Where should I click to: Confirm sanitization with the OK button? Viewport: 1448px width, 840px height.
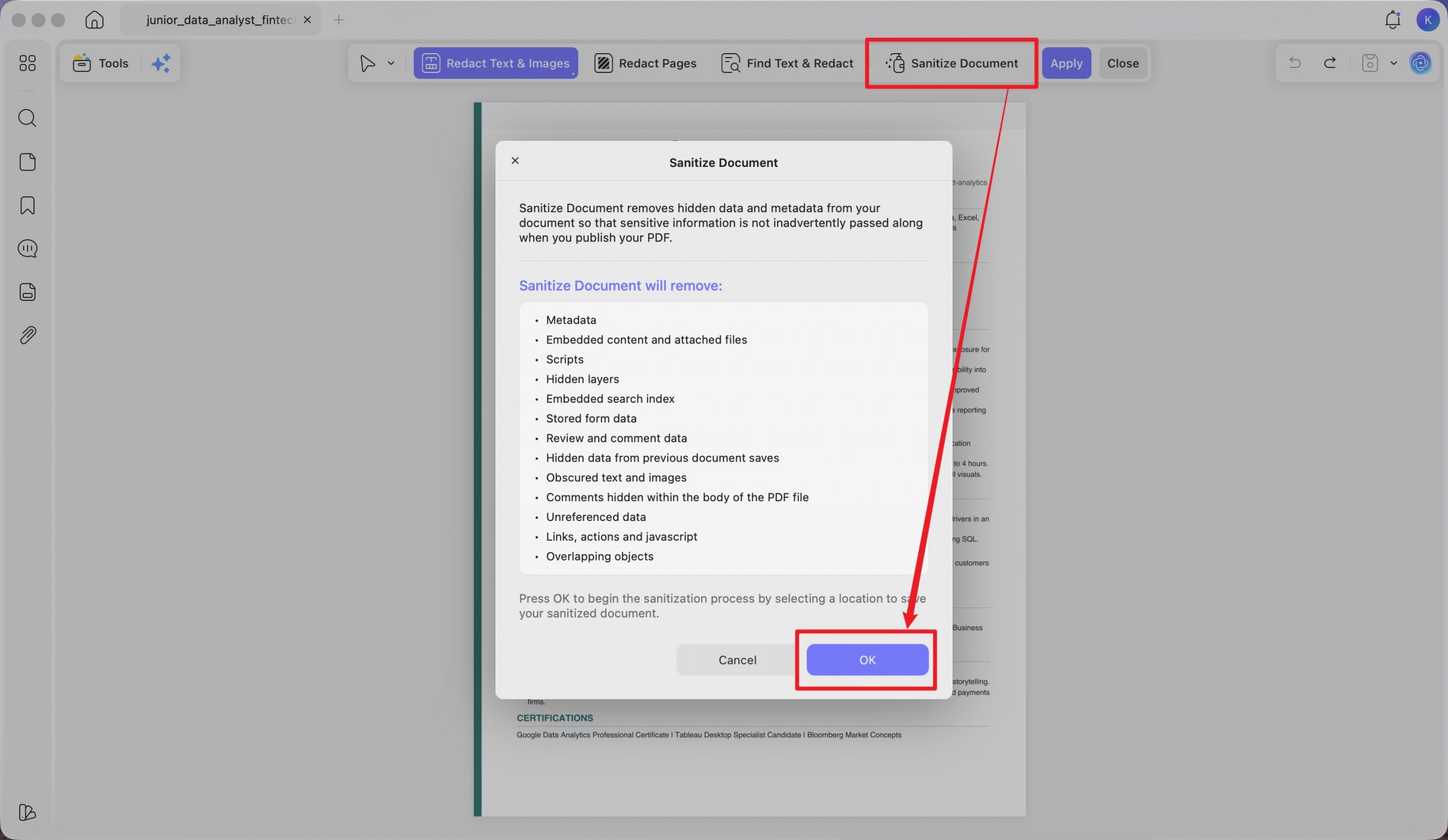tap(867, 660)
